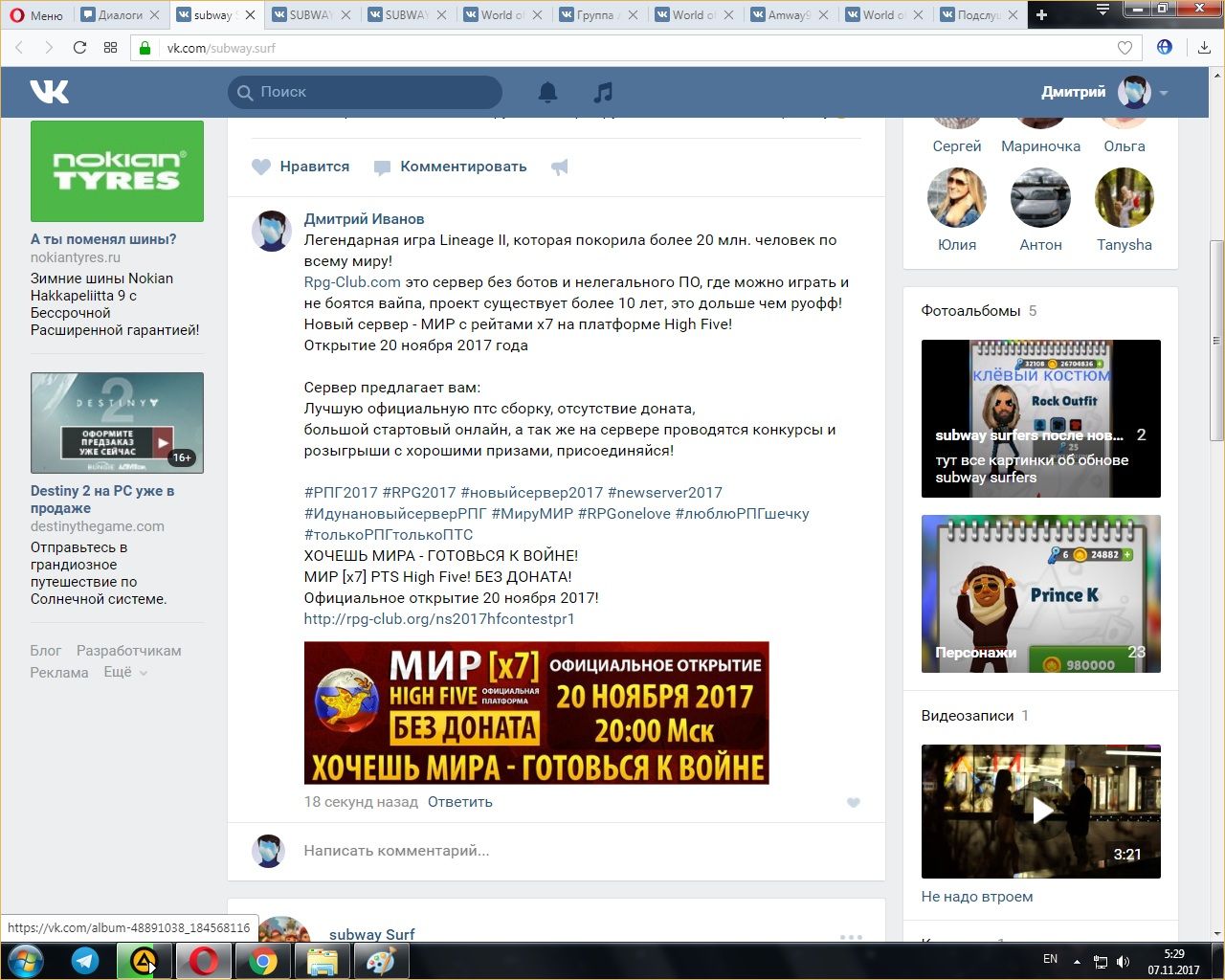Click the share megaphone icon
The width and height of the screenshot is (1225, 980).
tap(560, 167)
